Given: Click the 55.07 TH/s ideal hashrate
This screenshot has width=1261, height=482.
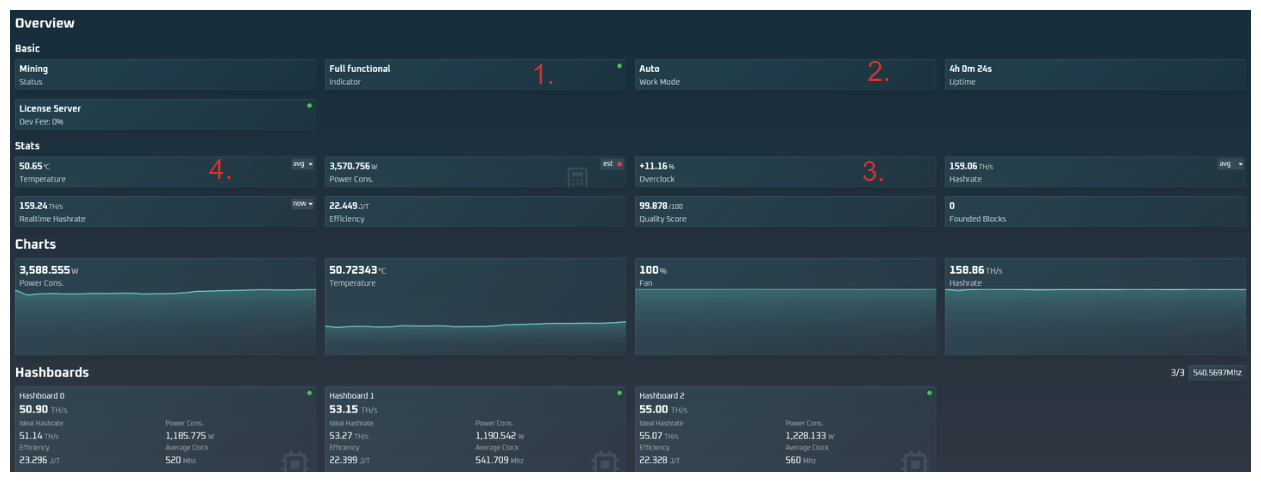Looking at the screenshot, I should point(659,436).
